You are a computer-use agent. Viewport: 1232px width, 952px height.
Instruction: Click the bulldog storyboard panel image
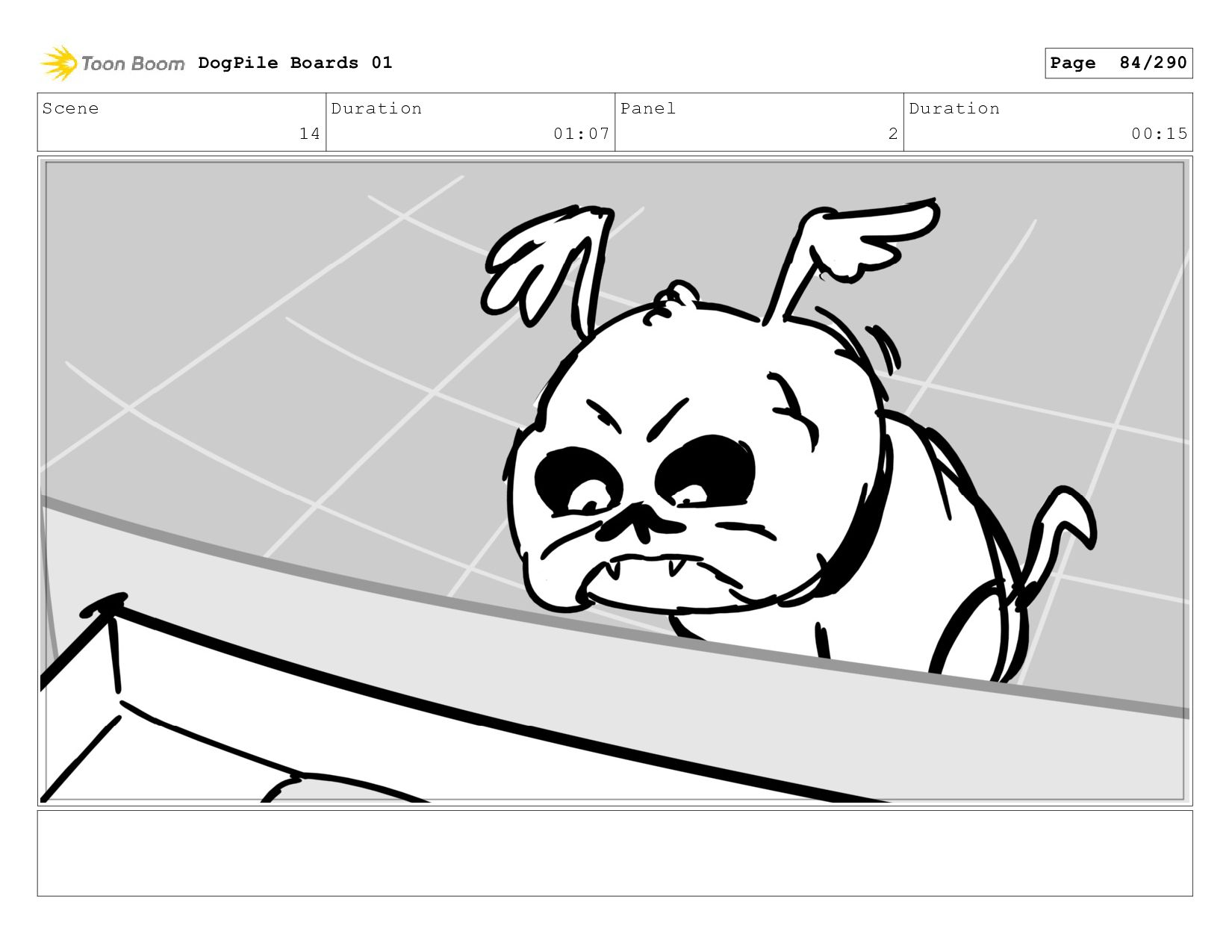pos(615,481)
